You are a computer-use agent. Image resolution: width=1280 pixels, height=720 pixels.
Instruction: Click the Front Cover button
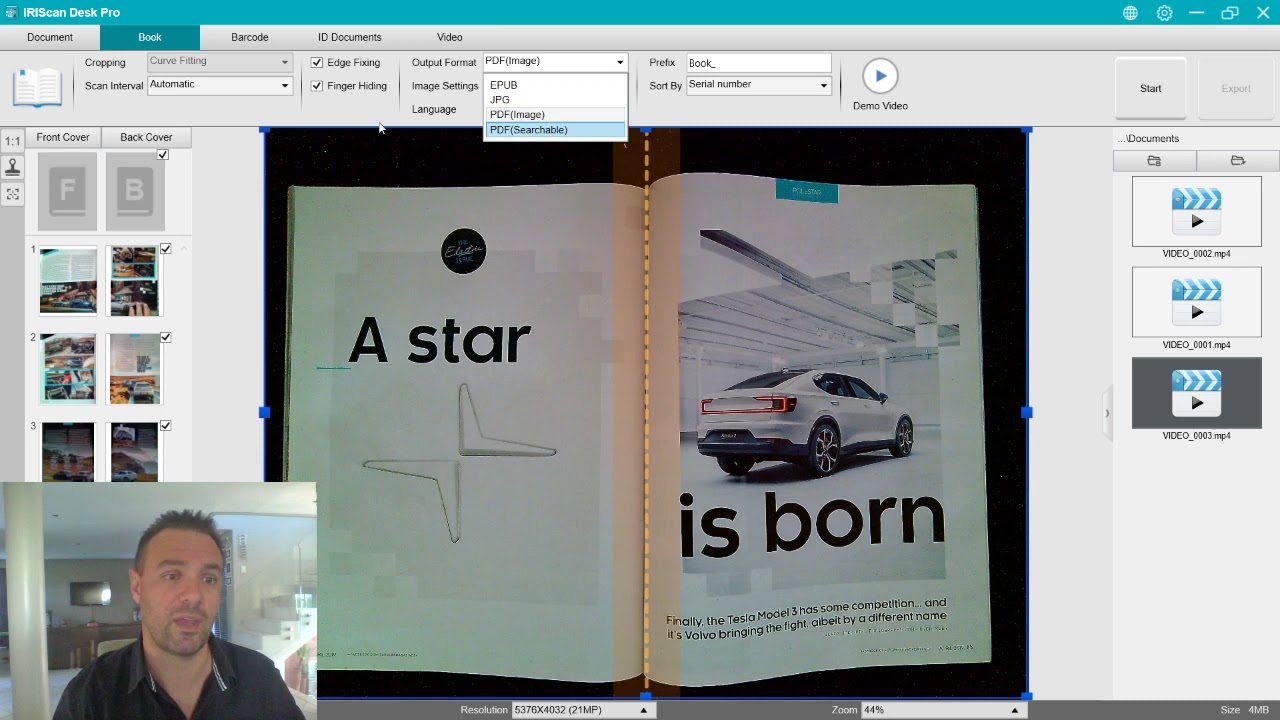click(x=63, y=137)
